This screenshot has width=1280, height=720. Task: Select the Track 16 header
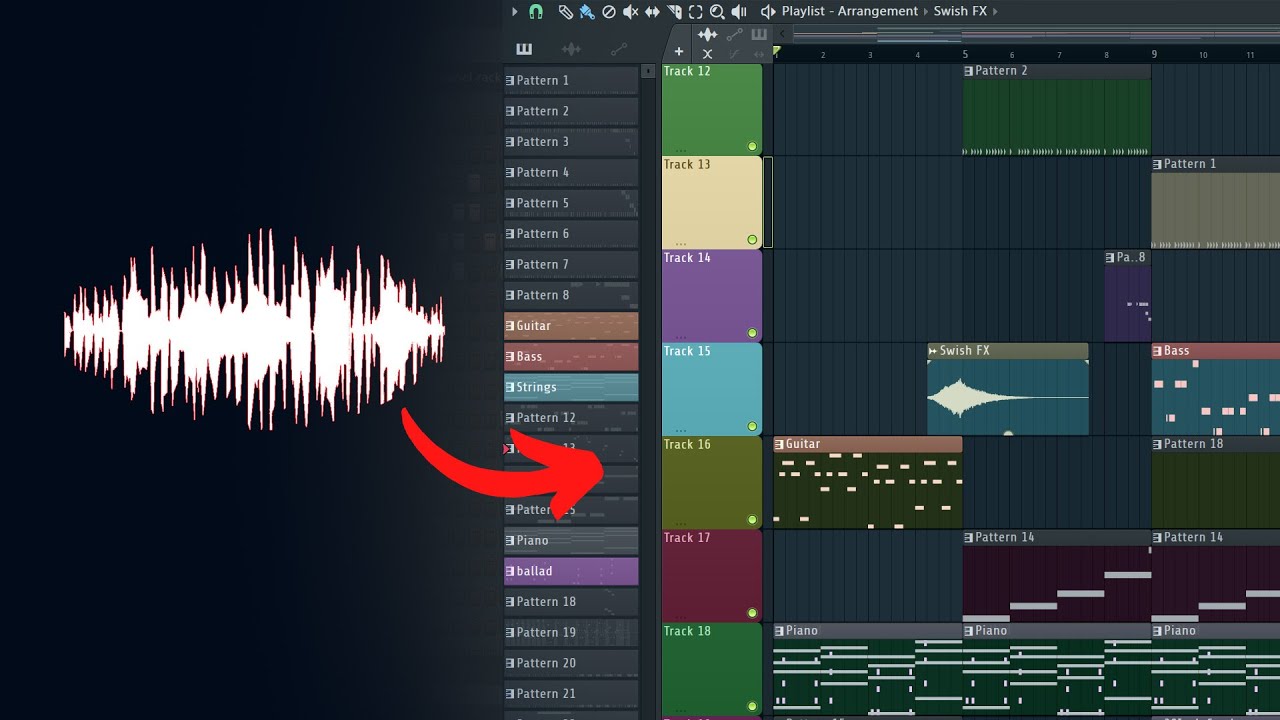pyautogui.click(x=712, y=482)
